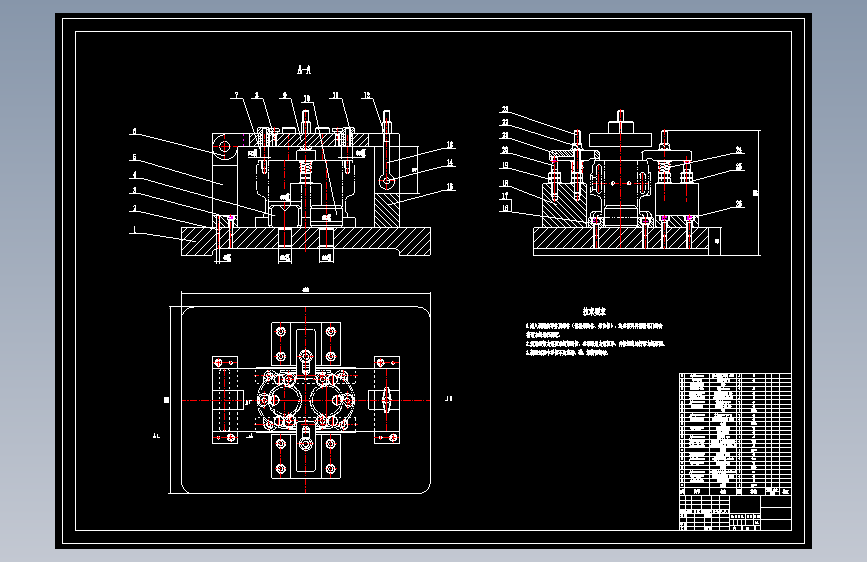Screen dimensions: 867x562
Task: Select part callout number 4 in section view
Action: click(134, 175)
